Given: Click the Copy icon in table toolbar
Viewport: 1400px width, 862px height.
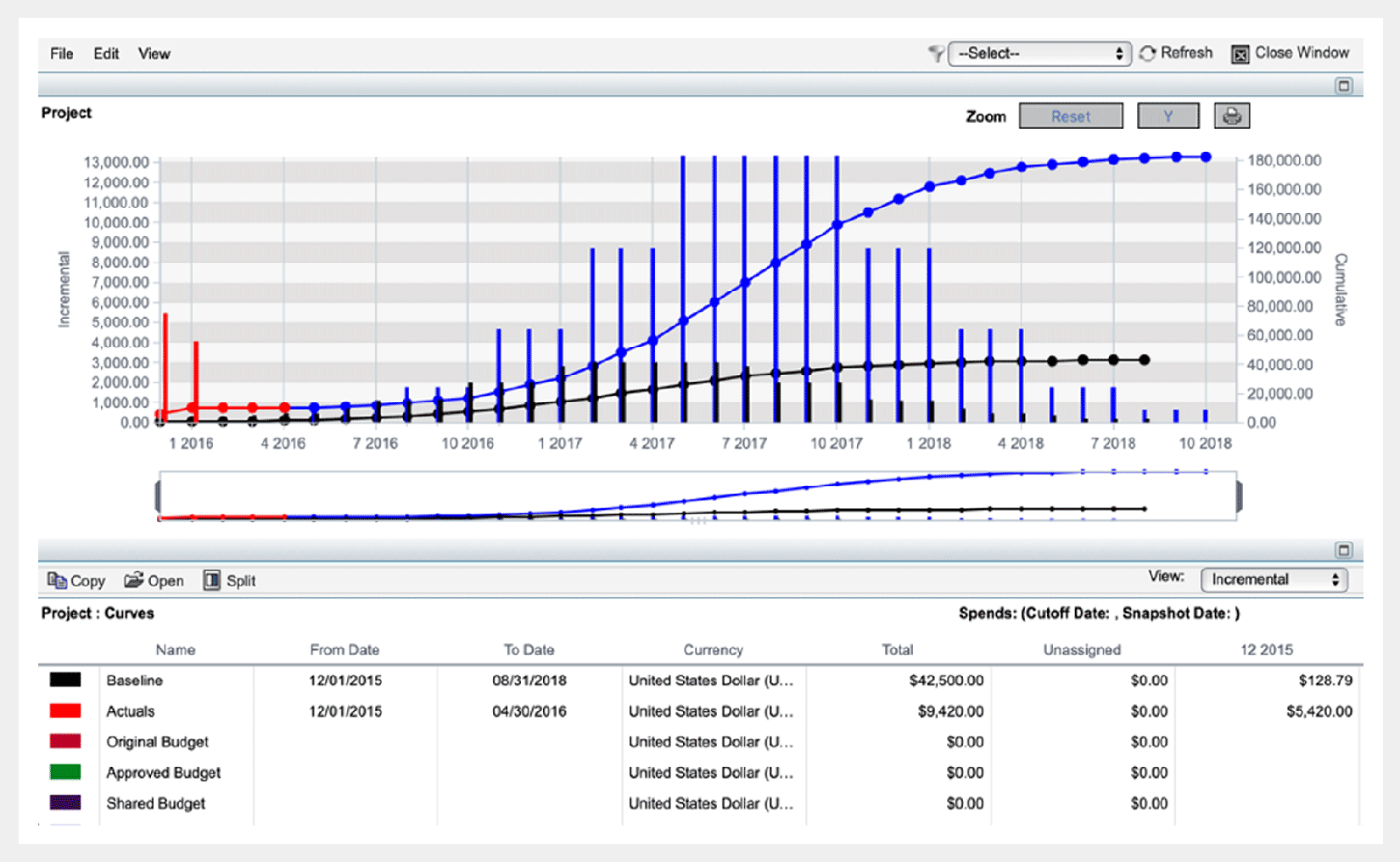Looking at the screenshot, I should [x=57, y=580].
